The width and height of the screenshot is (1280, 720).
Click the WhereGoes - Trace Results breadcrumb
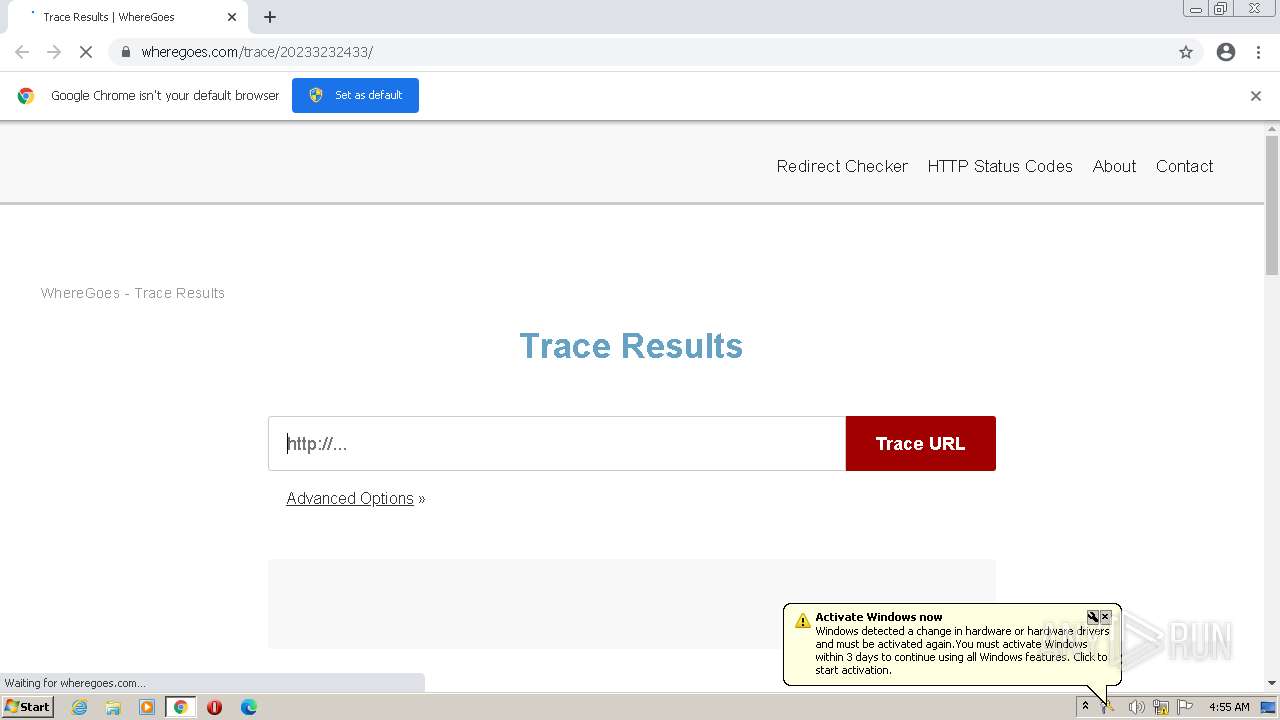(133, 293)
